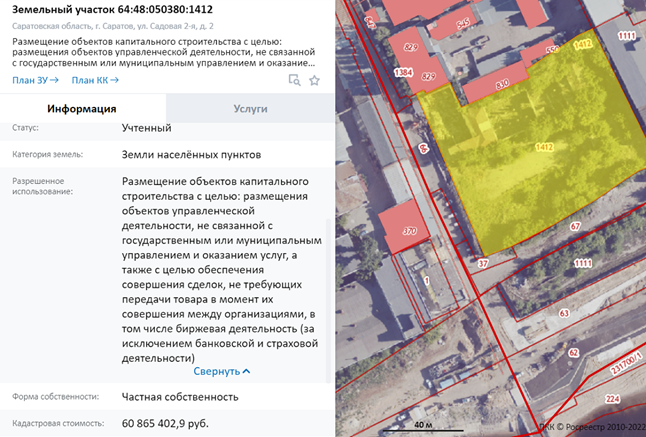The image size is (646, 437).
Task: Open the План КК link
Action: point(90,80)
